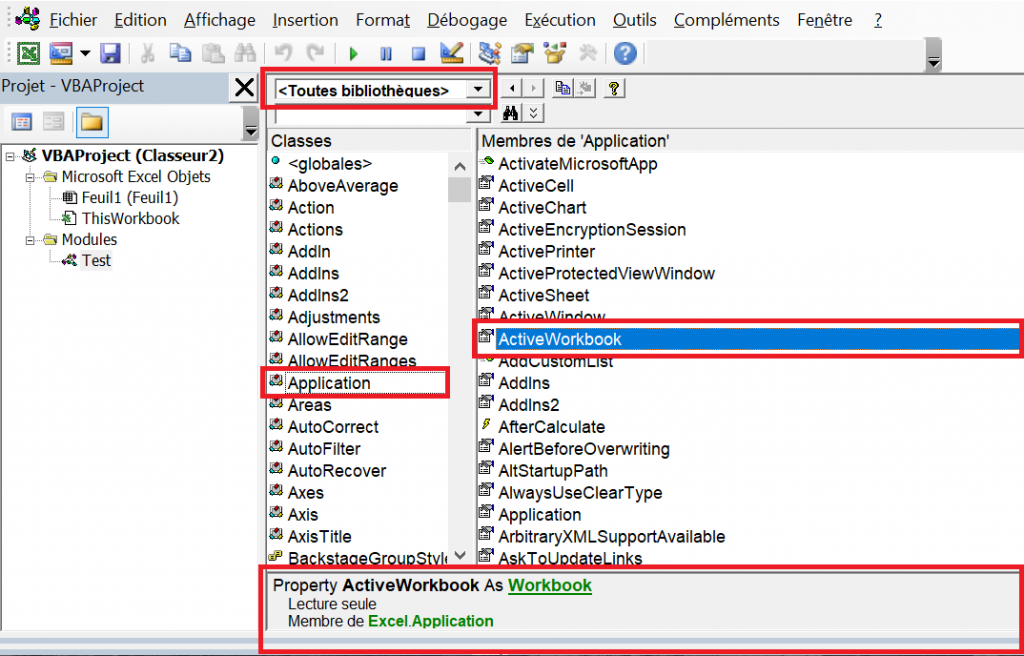Click the View Code icon in Project pane

click(x=22, y=122)
